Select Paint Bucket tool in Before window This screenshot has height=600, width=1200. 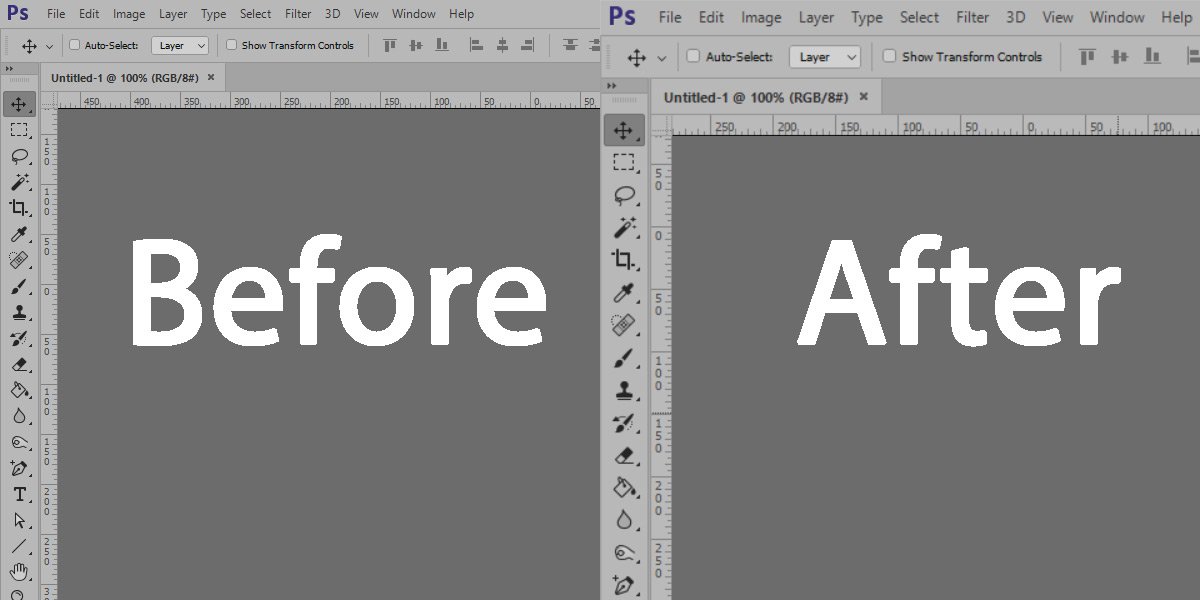[x=19, y=390]
